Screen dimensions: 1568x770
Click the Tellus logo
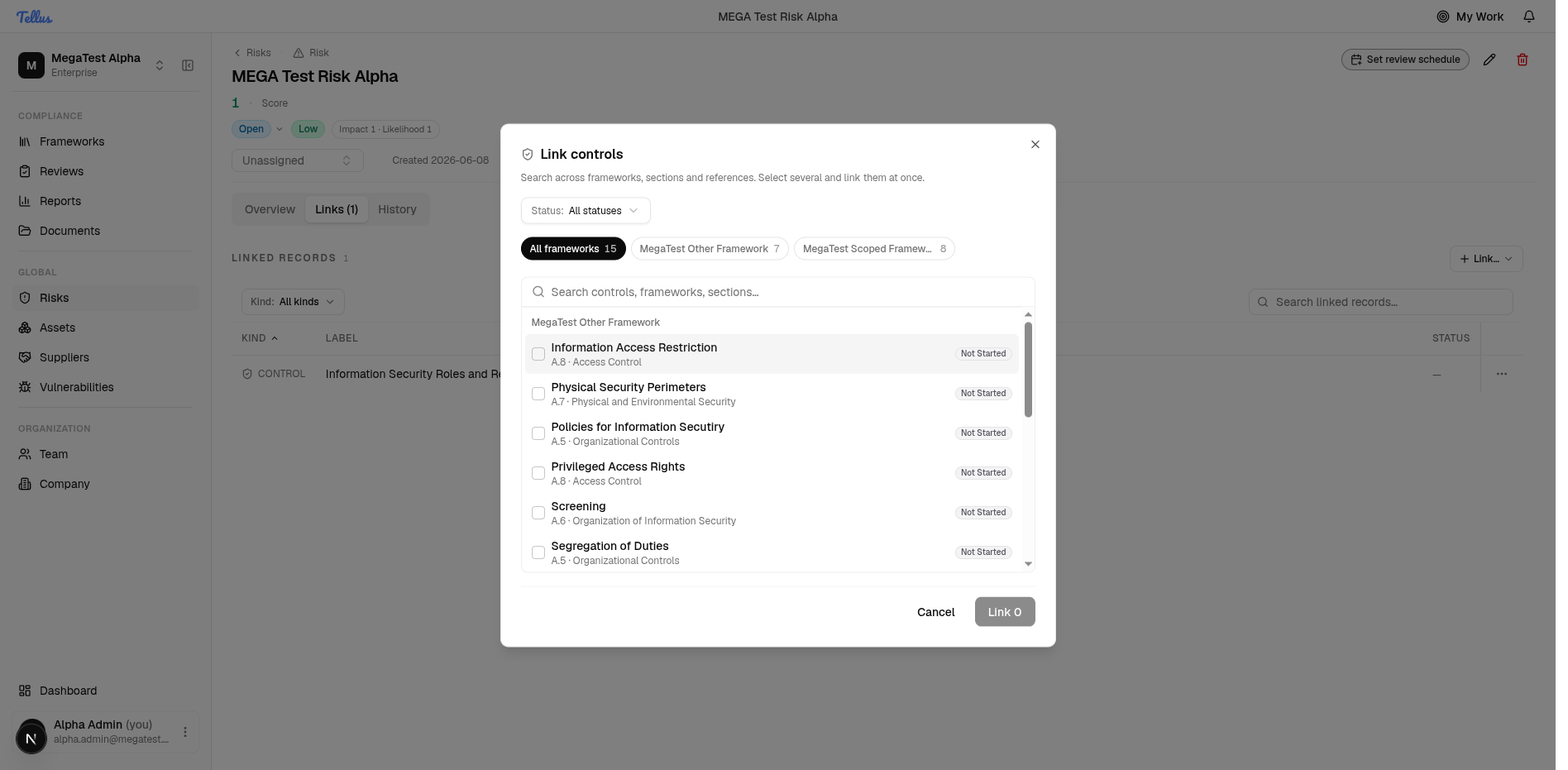(x=34, y=17)
